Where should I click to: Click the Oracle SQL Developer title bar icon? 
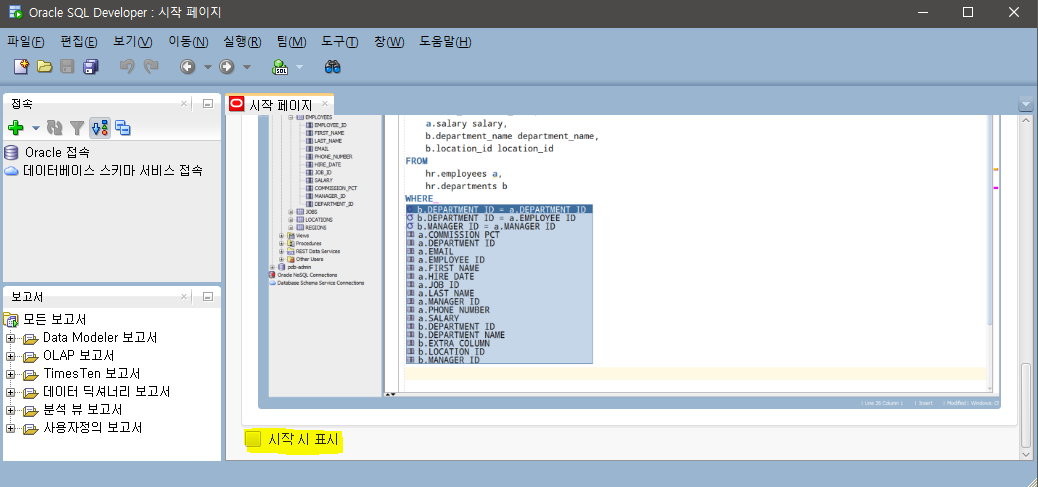coord(15,13)
